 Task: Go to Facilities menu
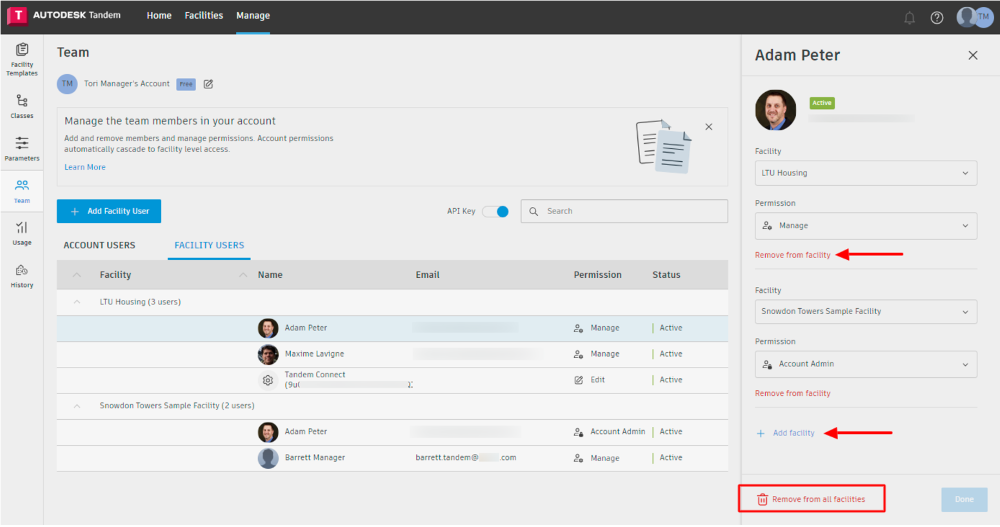(x=203, y=15)
